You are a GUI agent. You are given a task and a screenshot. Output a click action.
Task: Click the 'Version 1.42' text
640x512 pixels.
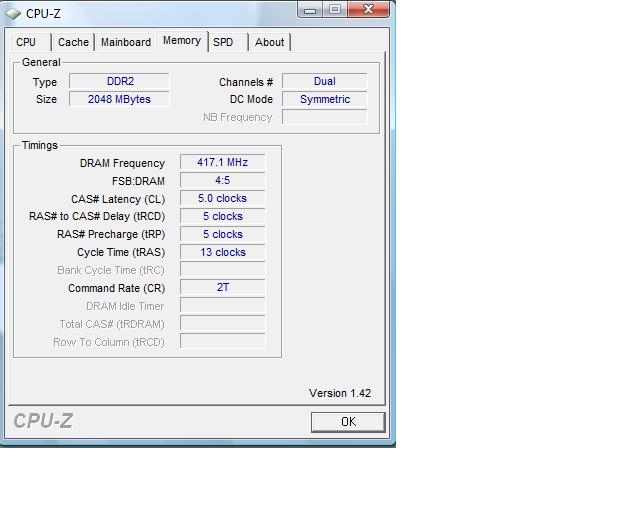(x=340, y=393)
